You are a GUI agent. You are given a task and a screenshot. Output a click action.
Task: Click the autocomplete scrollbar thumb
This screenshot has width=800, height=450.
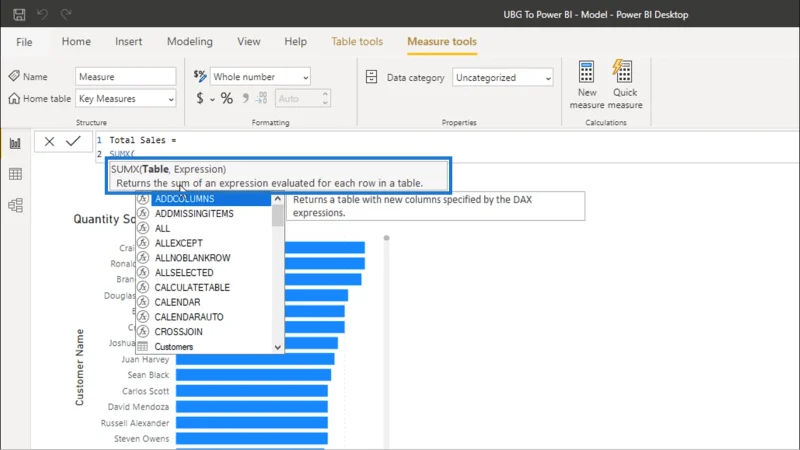pyautogui.click(x=278, y=215)
